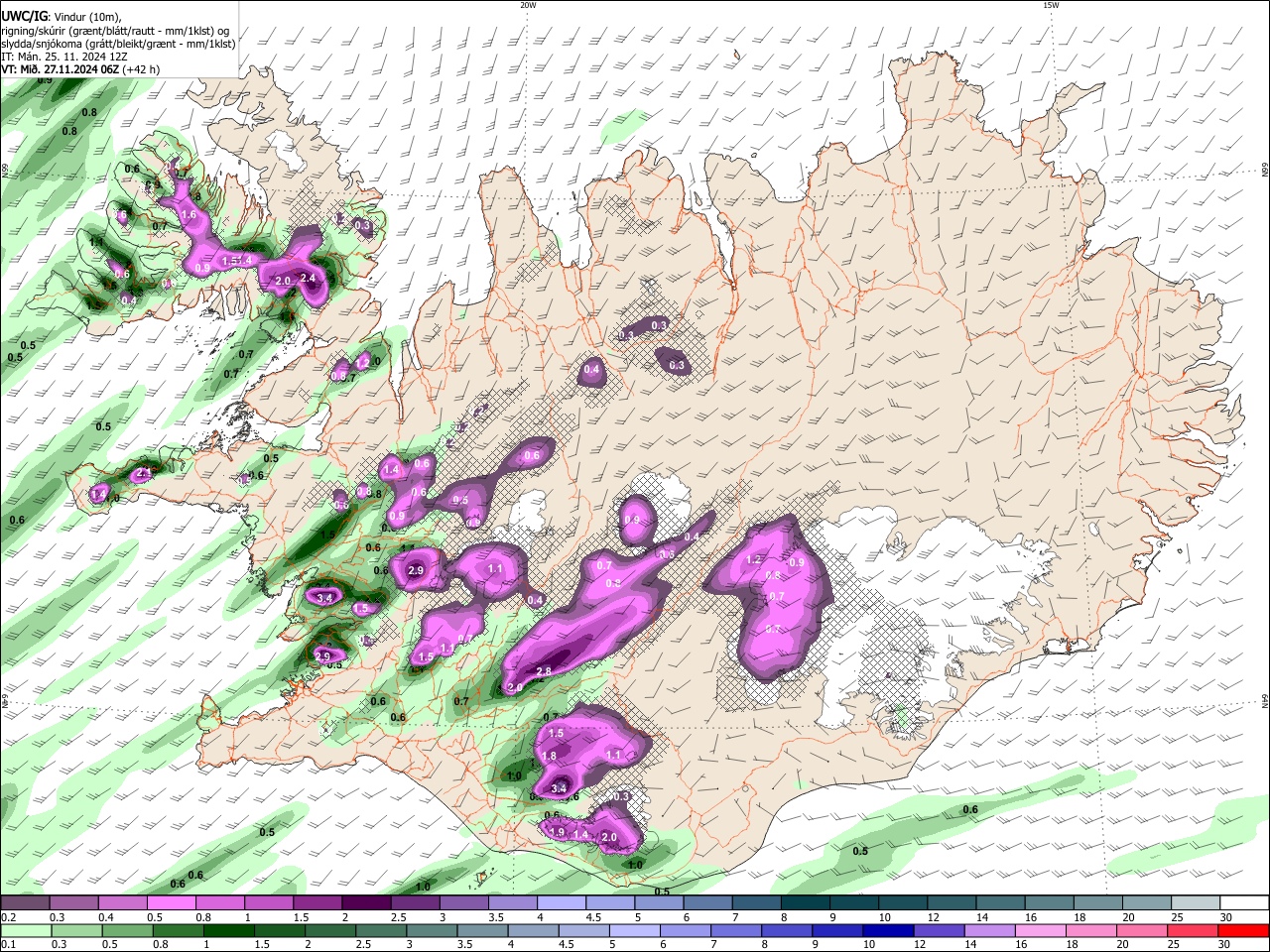Pick the bright pink snow swatch labelled 0.5
Viewport: 1270px width, 952px height.
click(x=171, y=903)
